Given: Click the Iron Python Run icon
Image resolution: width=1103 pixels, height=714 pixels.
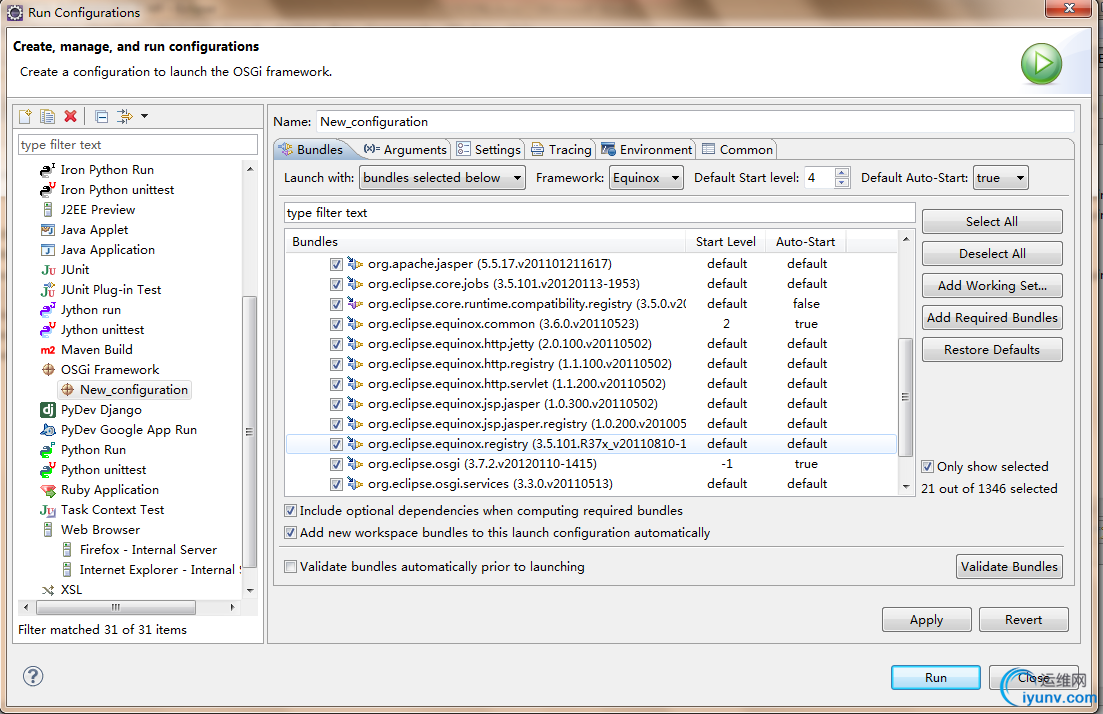Looking at the screenshot, I should coord(47,170).
